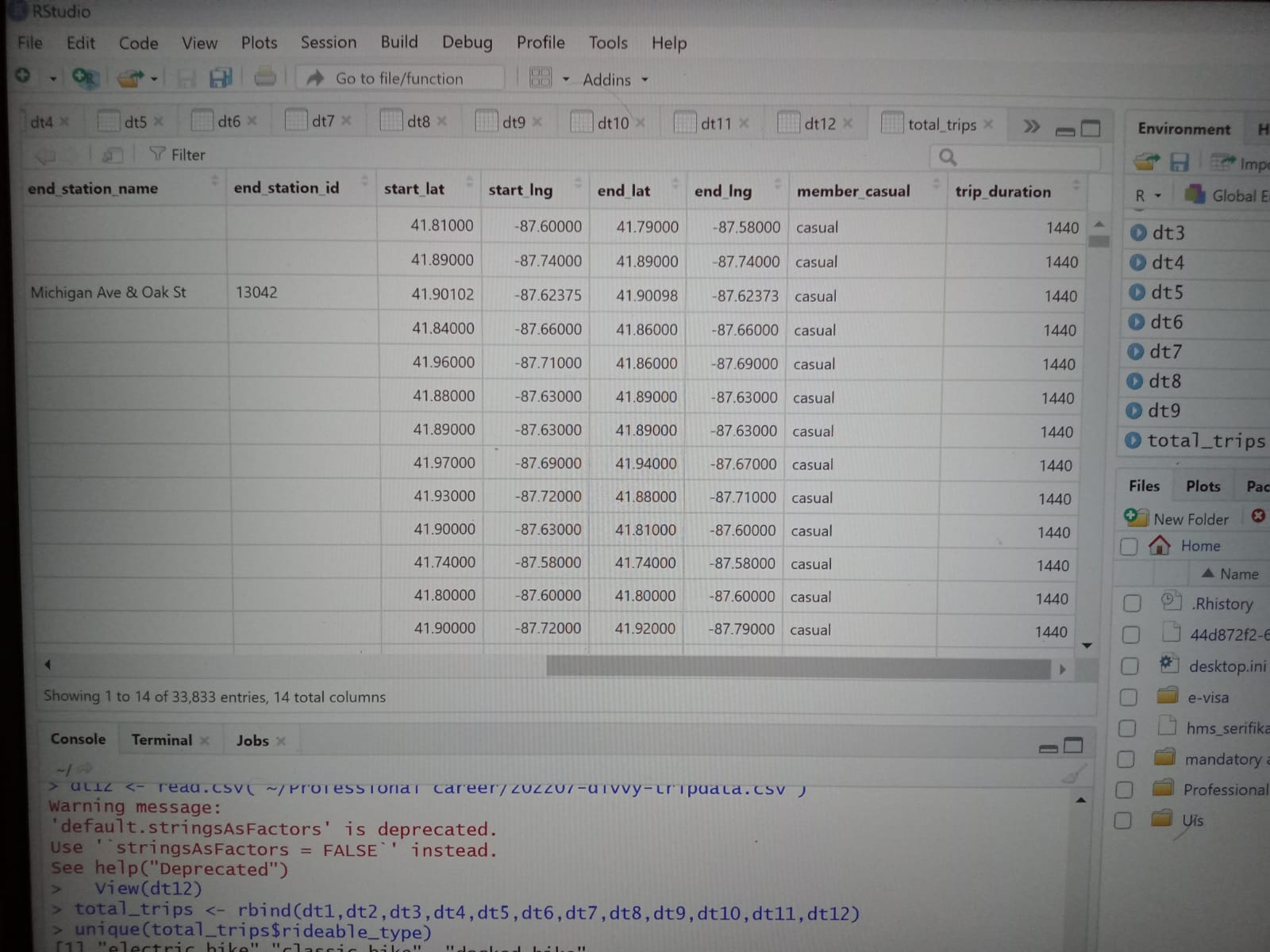Click the Professional folder icon
This screenshot has height=952, width=1270.
1164,788
